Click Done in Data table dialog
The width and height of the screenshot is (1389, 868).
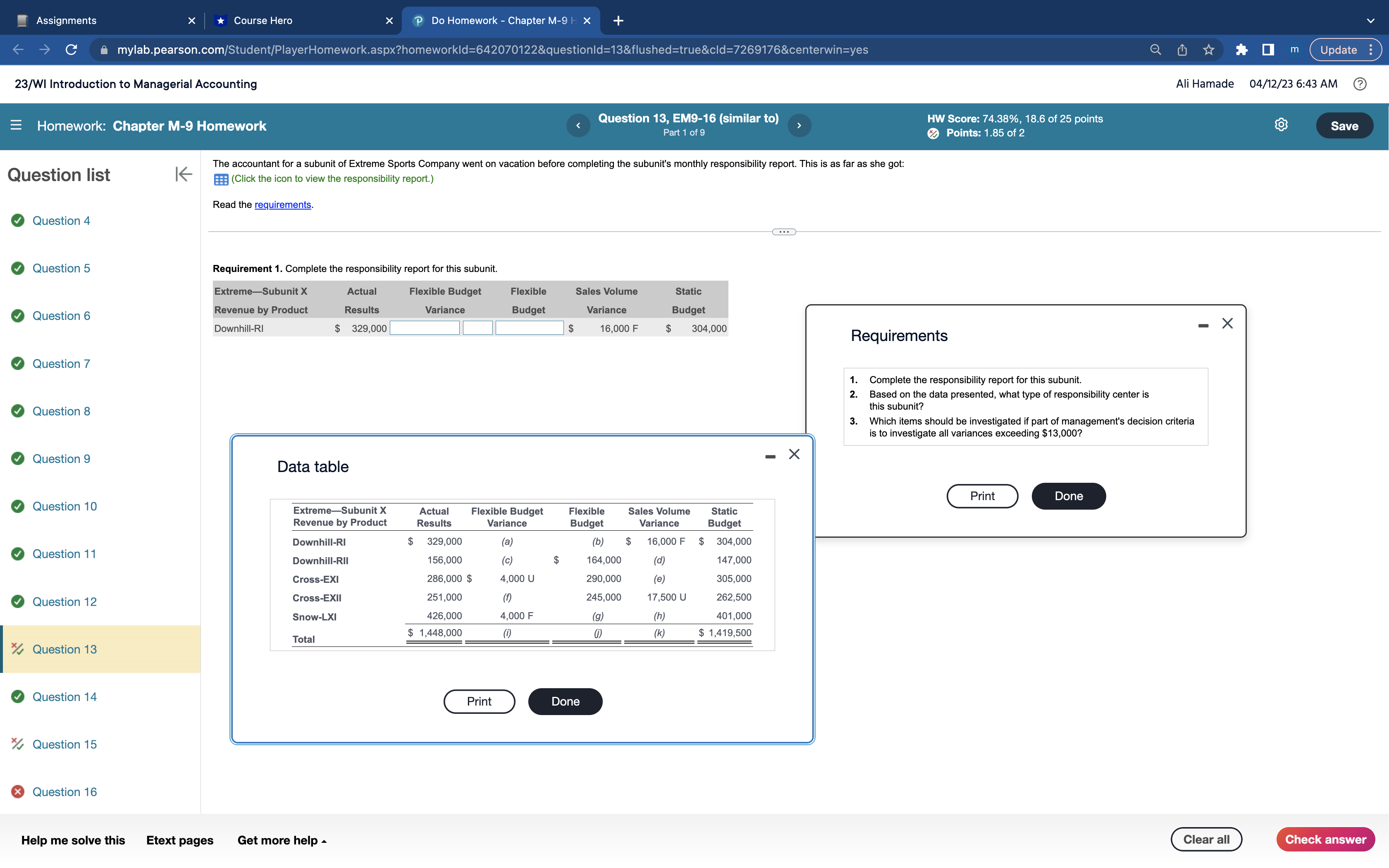[565, 701]
